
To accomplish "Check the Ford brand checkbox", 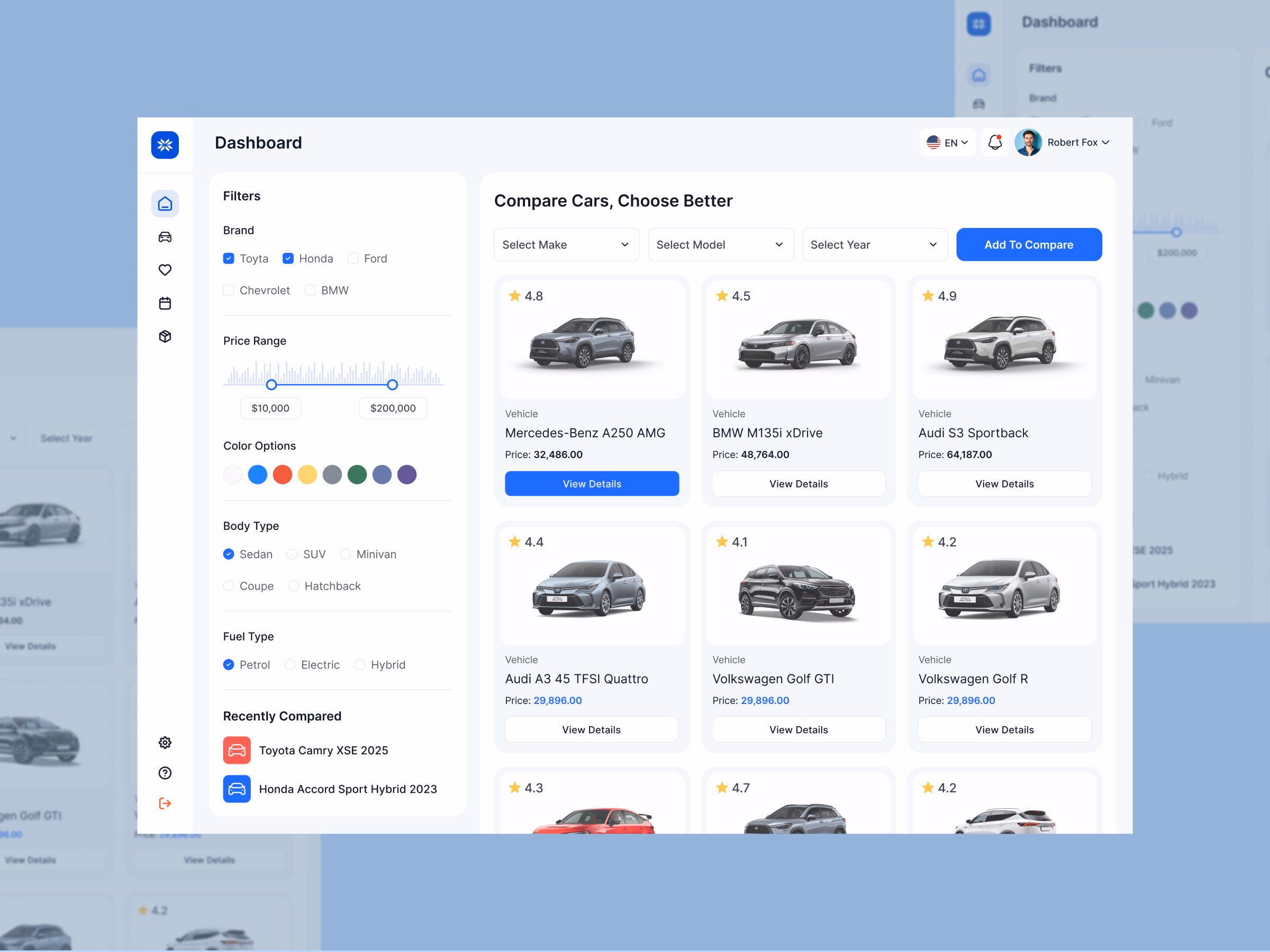I will [x=353, y=258].
